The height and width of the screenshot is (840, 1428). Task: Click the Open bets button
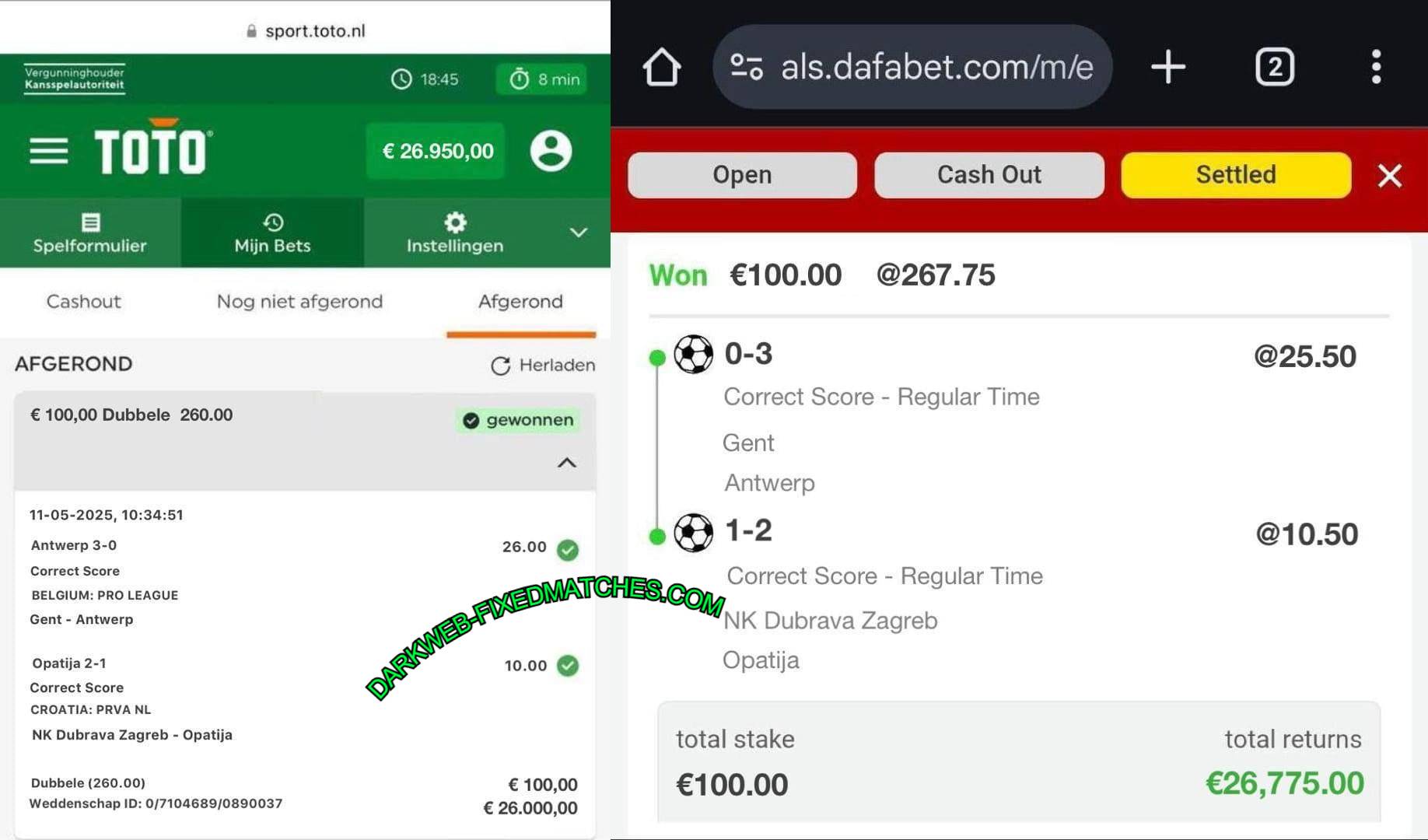[x=742, y=175]
